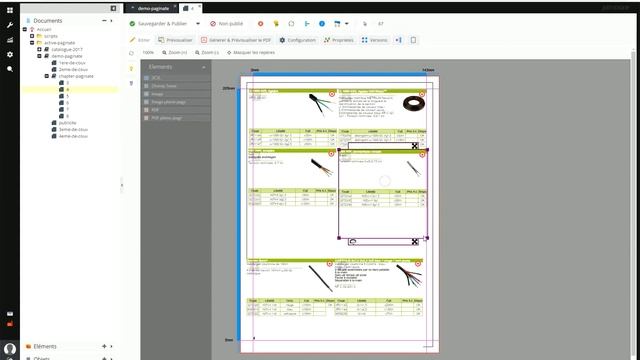This screenshot has height=360, width=640.
Task: Open Sauvegarder & Publier dropdown arrow
Action: (x=198, y=24)
